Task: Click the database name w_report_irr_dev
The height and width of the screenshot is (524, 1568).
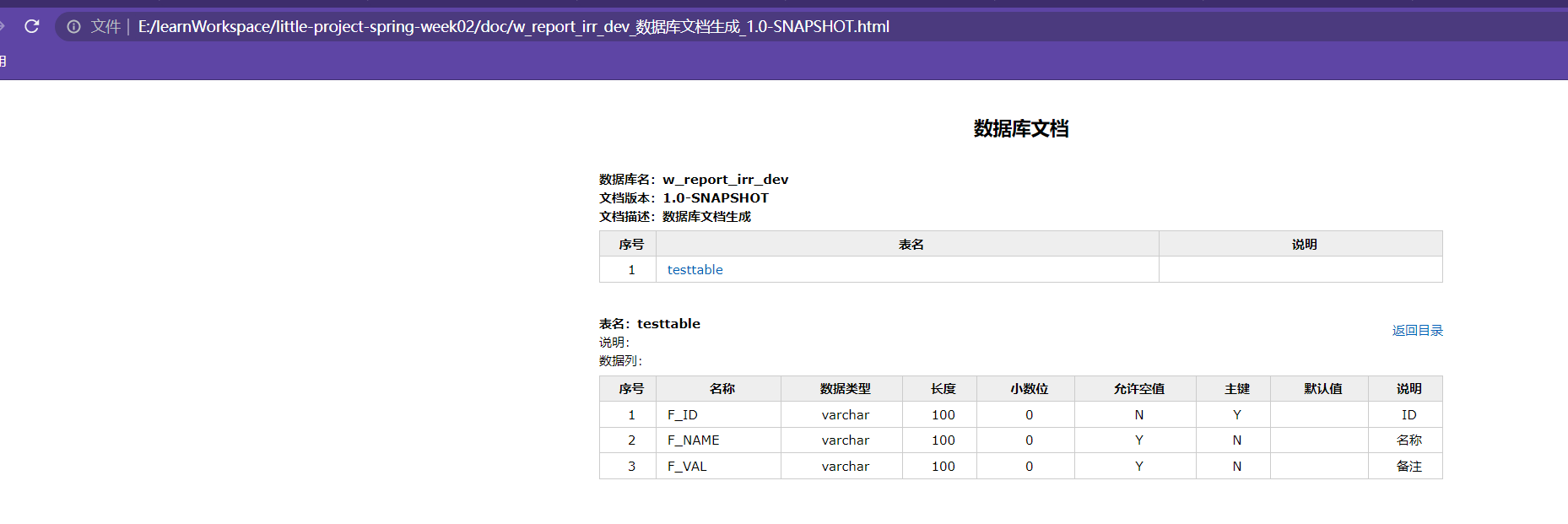Action: point(726,179)
